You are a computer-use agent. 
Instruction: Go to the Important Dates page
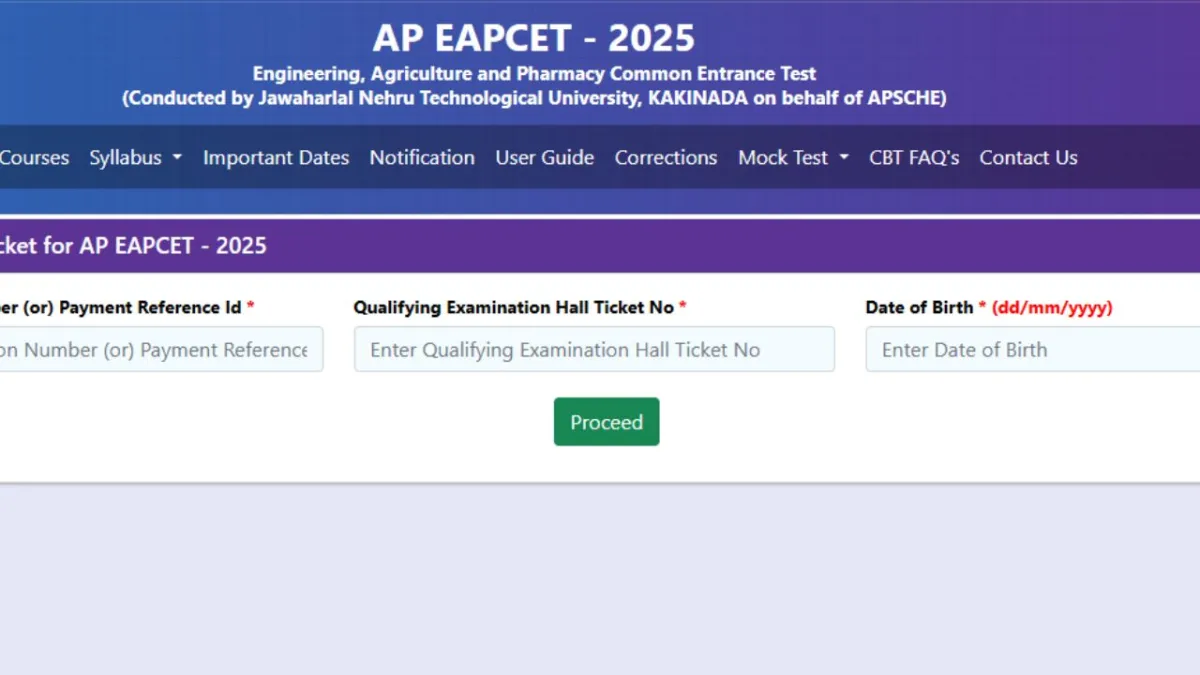(x=276, y=158)
